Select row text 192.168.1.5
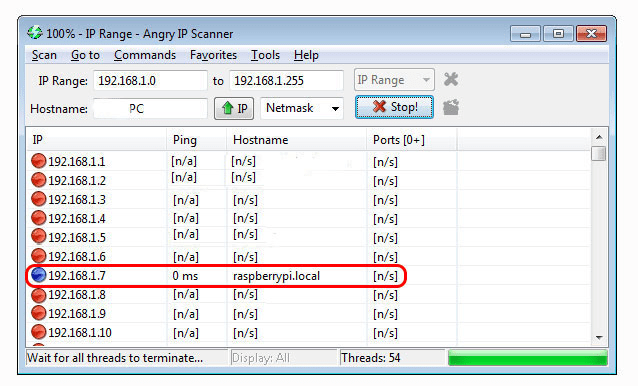This screenshot has height=386, width=638. 76,238
